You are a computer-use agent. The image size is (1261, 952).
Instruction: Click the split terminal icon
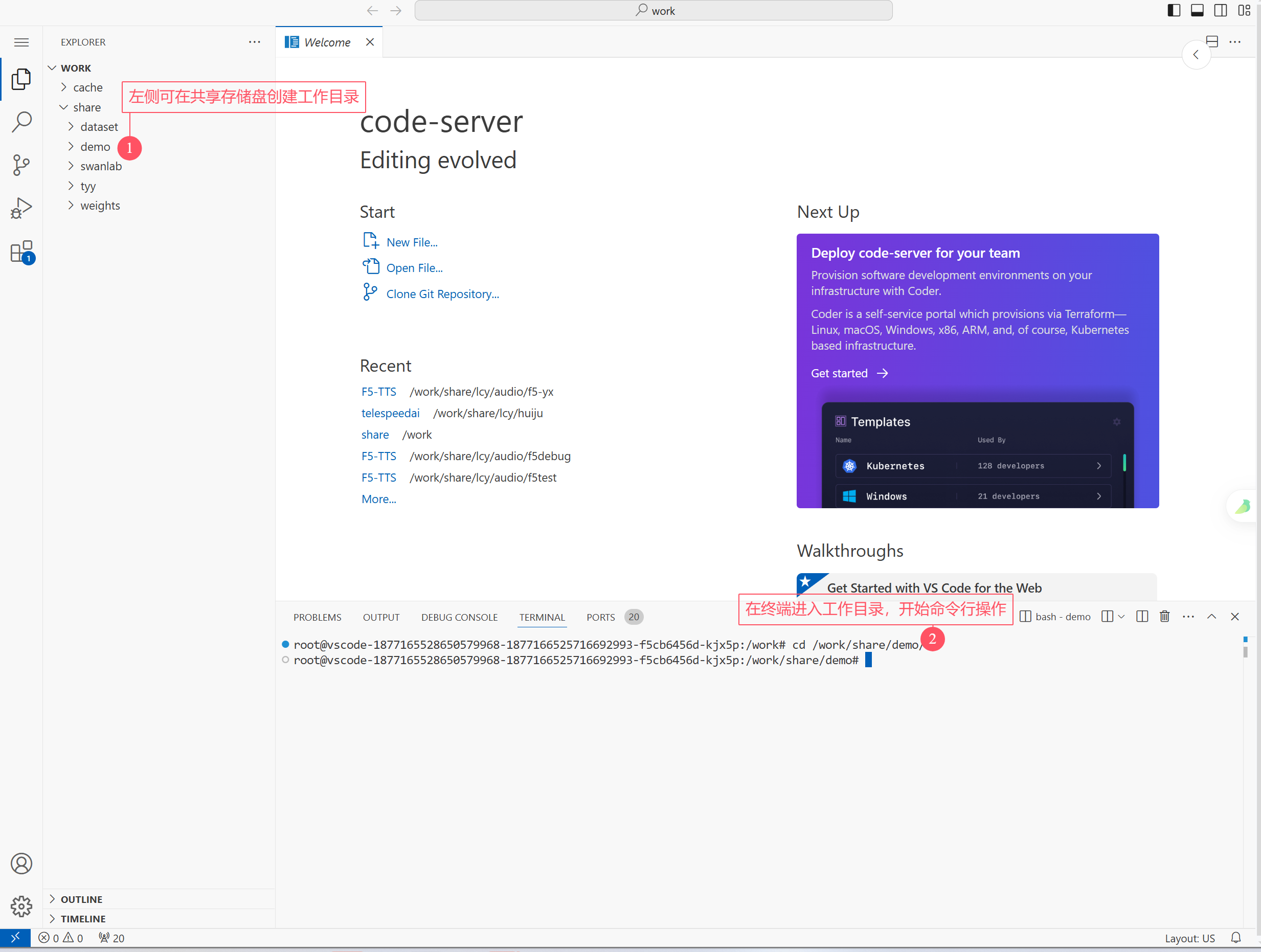point(1142,616)
